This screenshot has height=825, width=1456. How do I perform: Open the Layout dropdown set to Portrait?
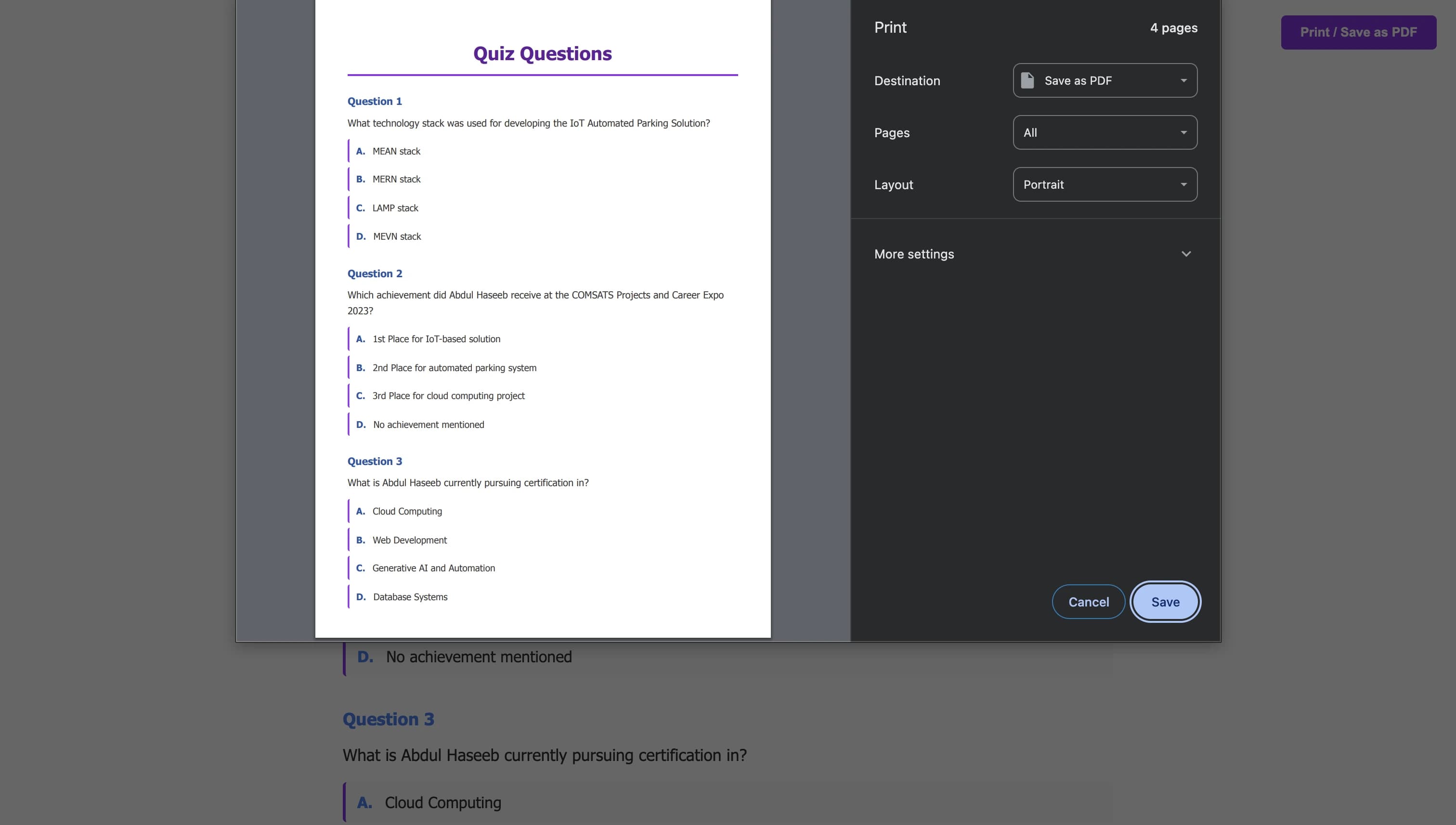(1105, 185)
